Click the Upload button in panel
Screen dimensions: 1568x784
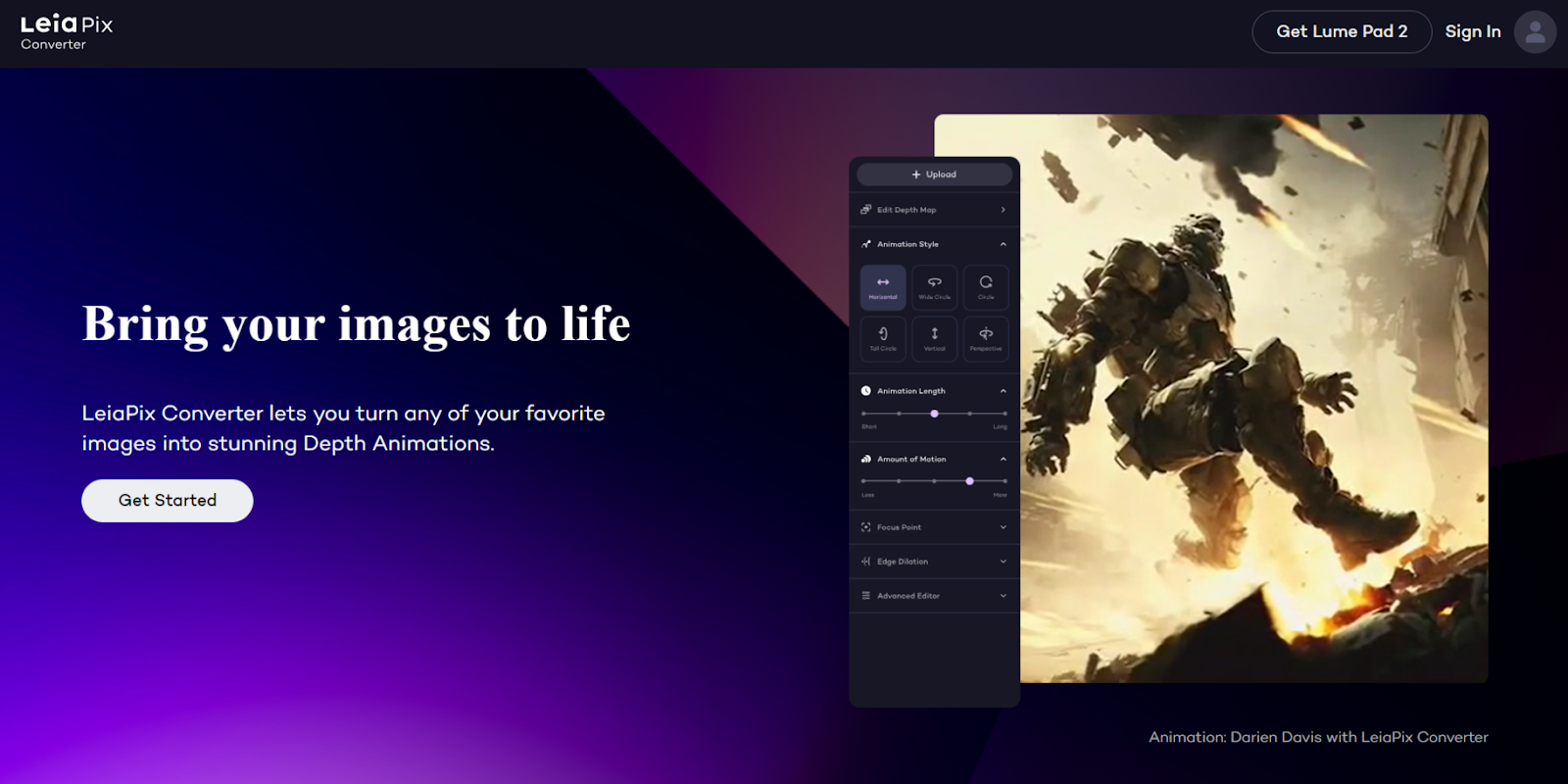(934, 174)
